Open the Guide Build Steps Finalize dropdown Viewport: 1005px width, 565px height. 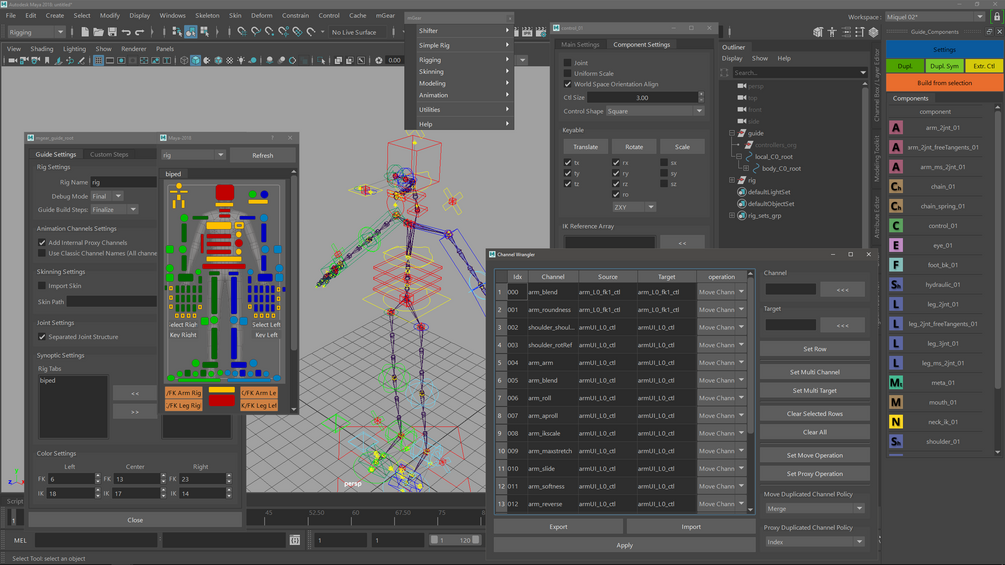coord(114,209)
